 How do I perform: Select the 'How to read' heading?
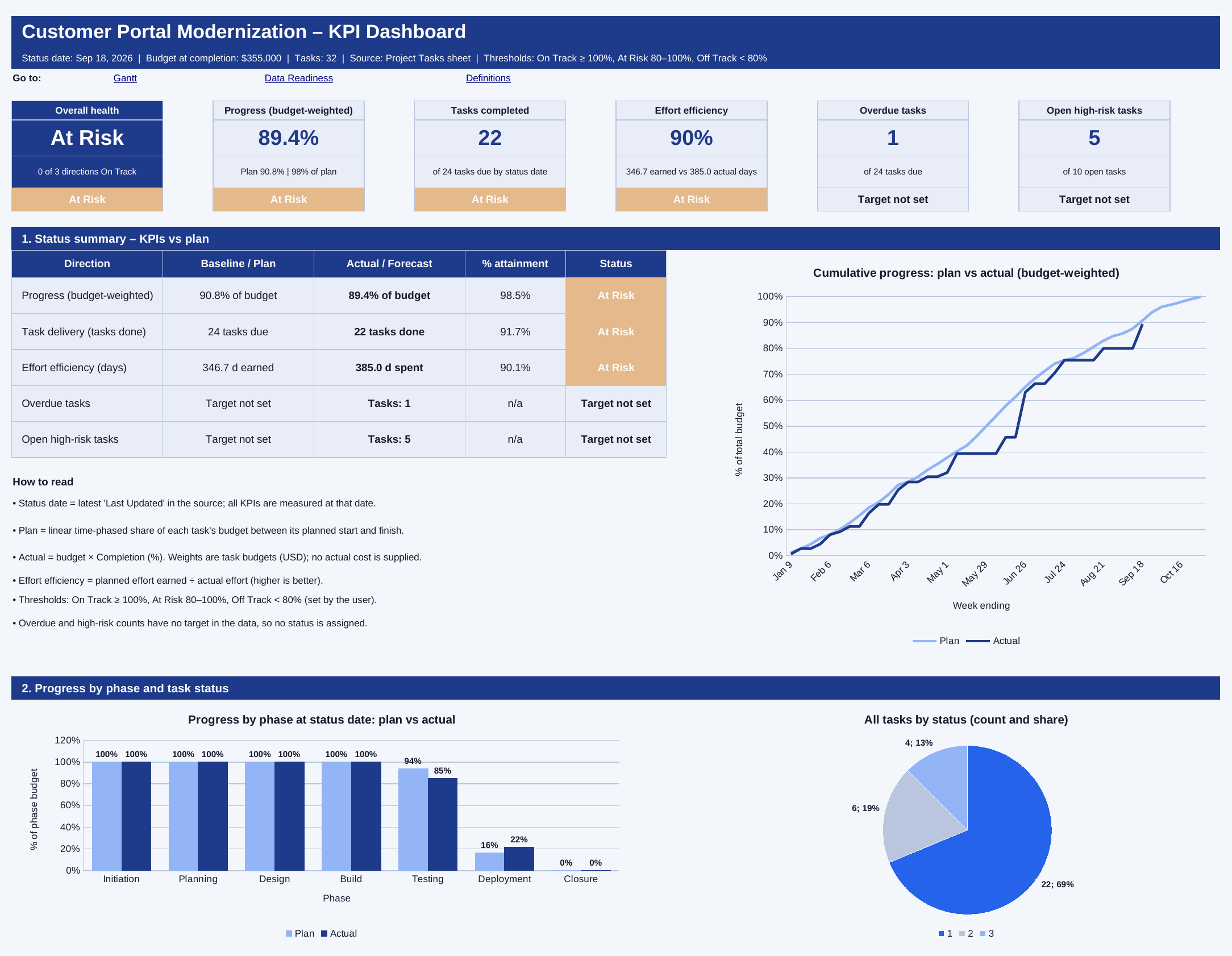click(x=43, y=482)
